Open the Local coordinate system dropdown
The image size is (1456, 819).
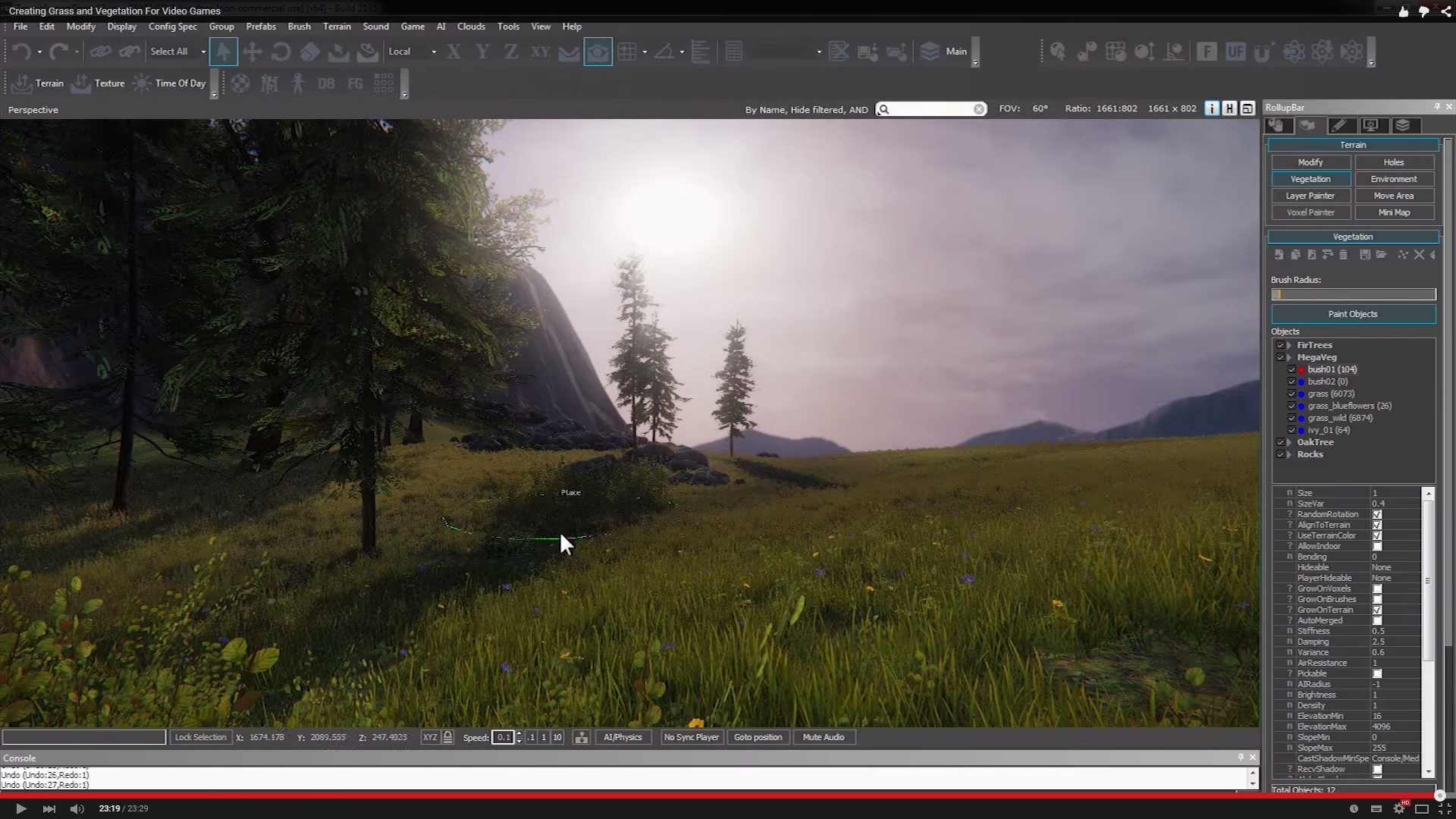(x=433, y=52)
